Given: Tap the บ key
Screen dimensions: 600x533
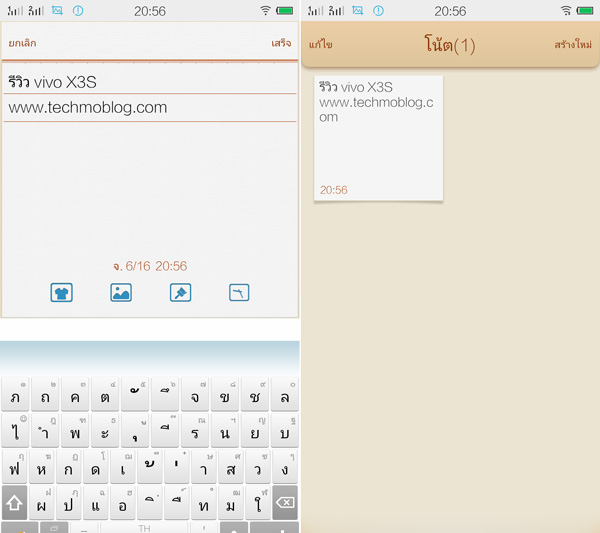Looking at the screenshot, I should pyautogui.click(x=285, y=430).
